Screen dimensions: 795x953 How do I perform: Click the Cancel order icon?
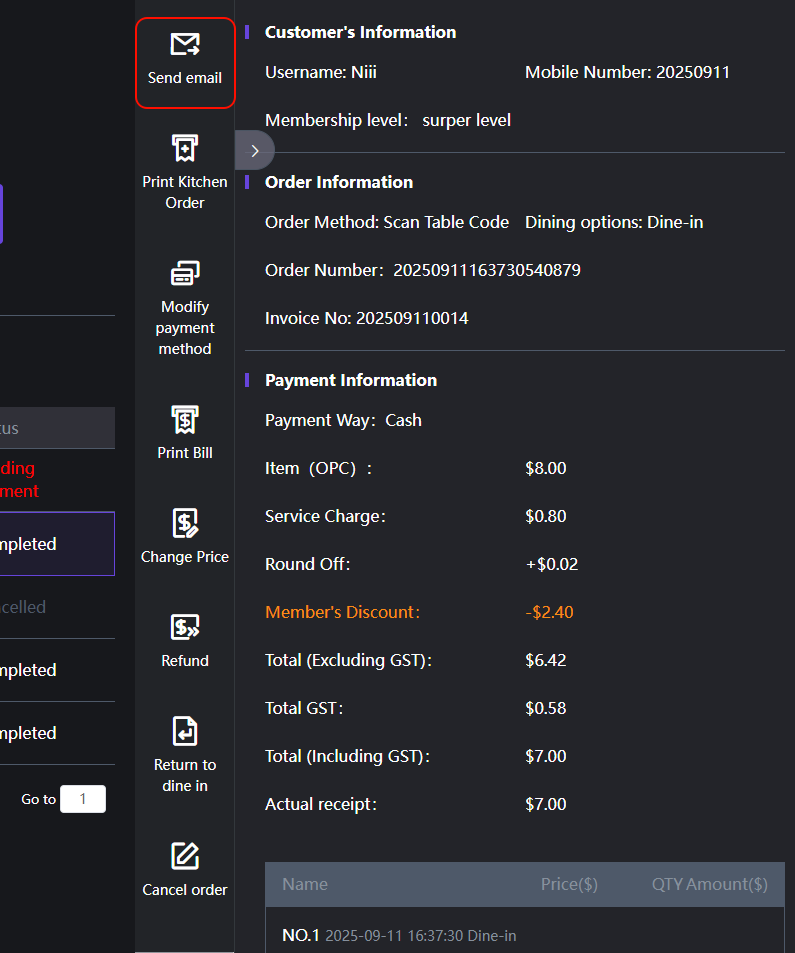coord(185,856)
